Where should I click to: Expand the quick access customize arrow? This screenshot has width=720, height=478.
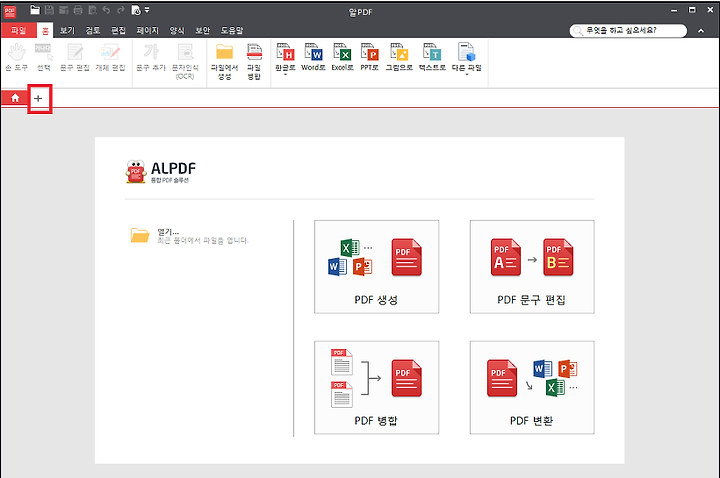147,10
